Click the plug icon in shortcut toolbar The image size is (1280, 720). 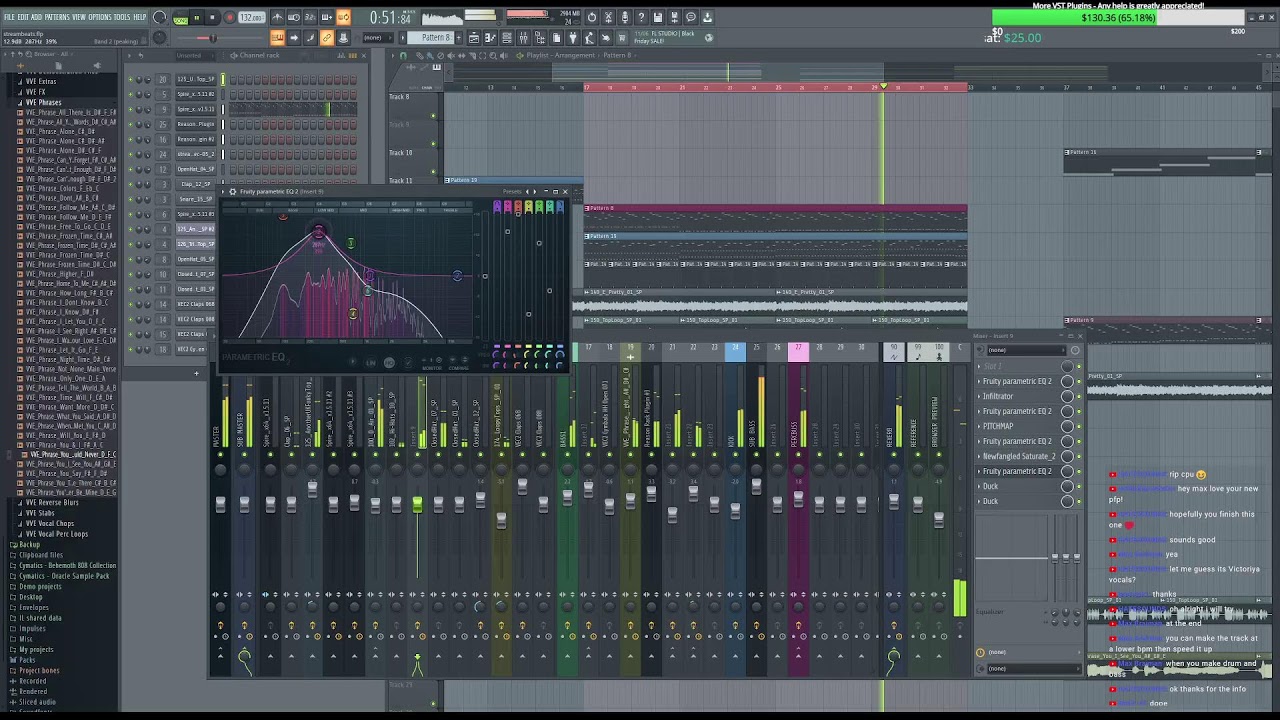[x=573, y=38]
